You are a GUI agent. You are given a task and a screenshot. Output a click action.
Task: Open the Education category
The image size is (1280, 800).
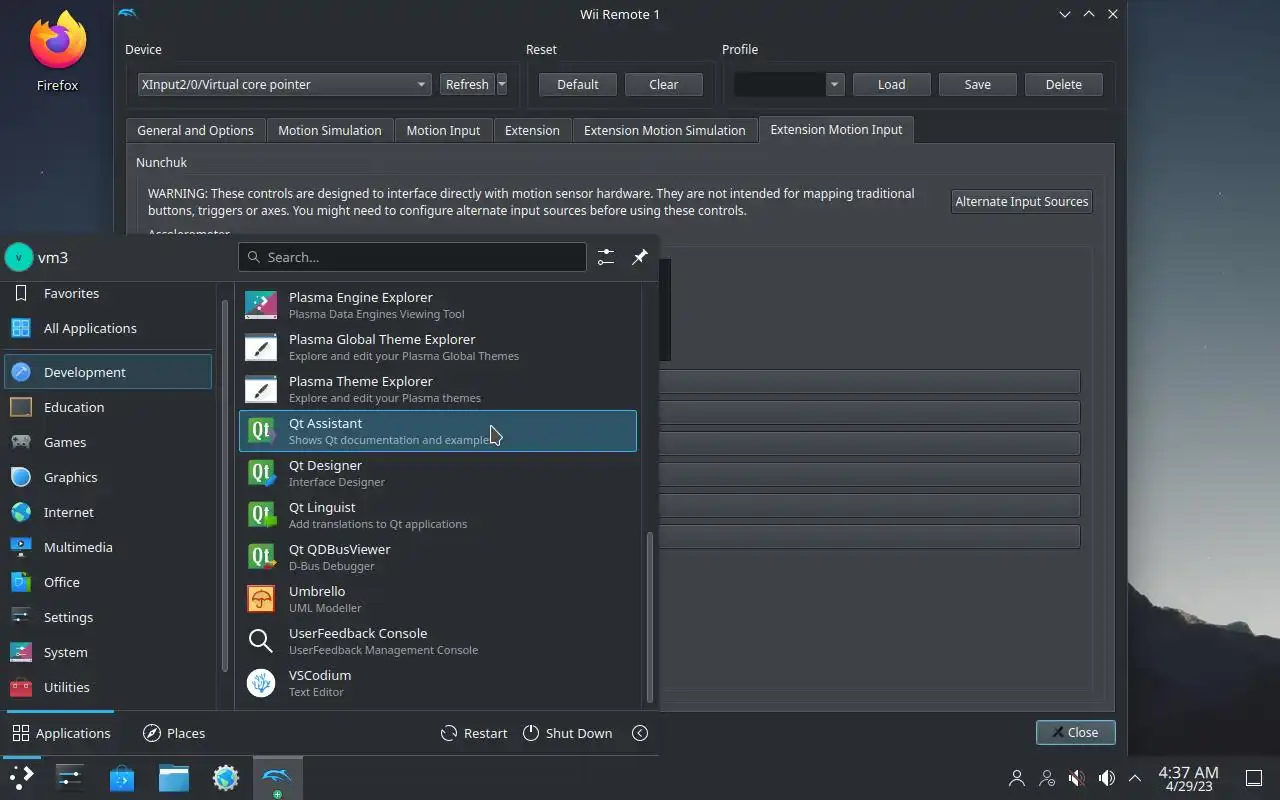coord(108,407)
